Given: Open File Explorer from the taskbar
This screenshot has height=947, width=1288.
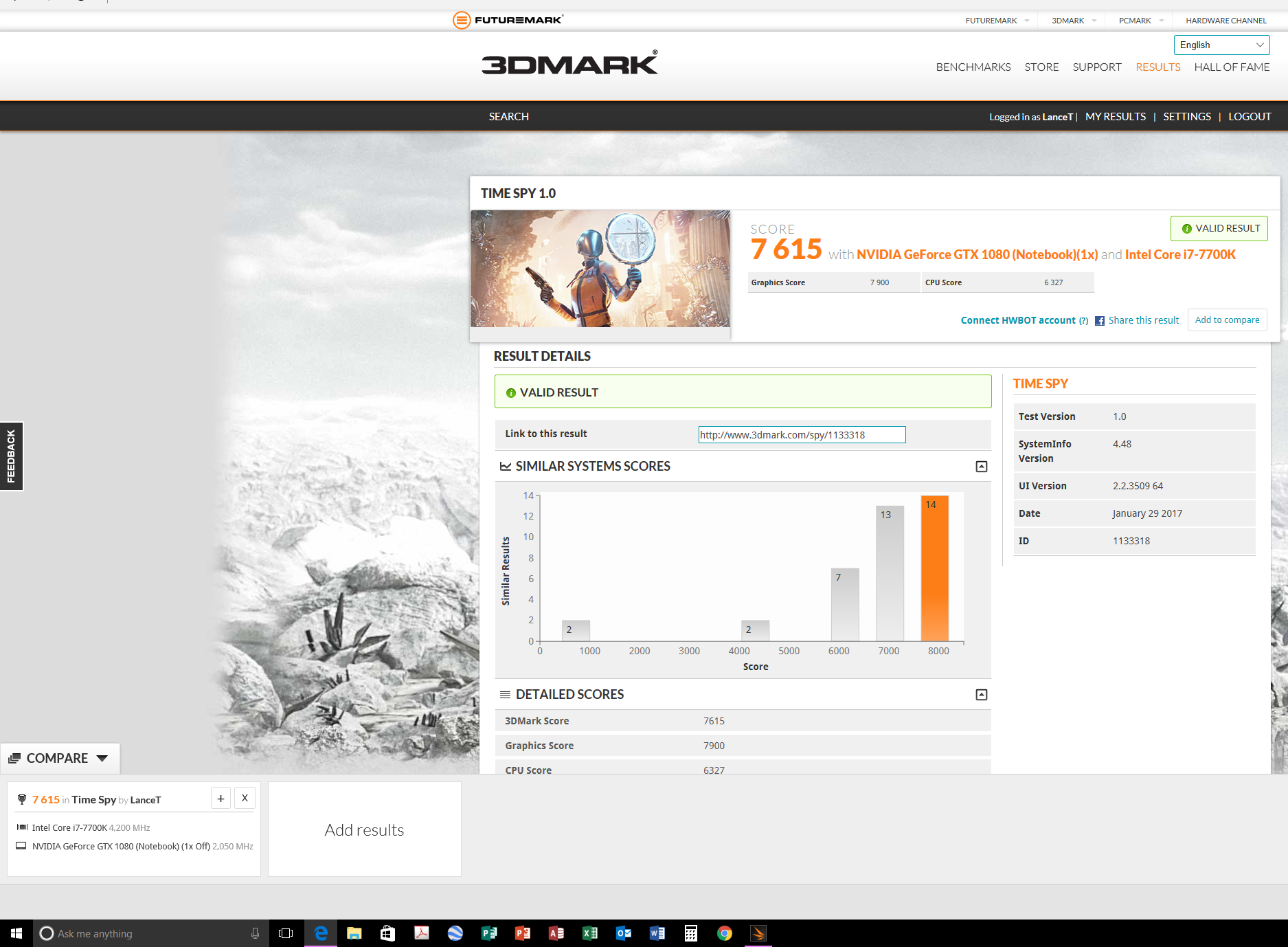Looking at the screenshot, I should (354, 933).
